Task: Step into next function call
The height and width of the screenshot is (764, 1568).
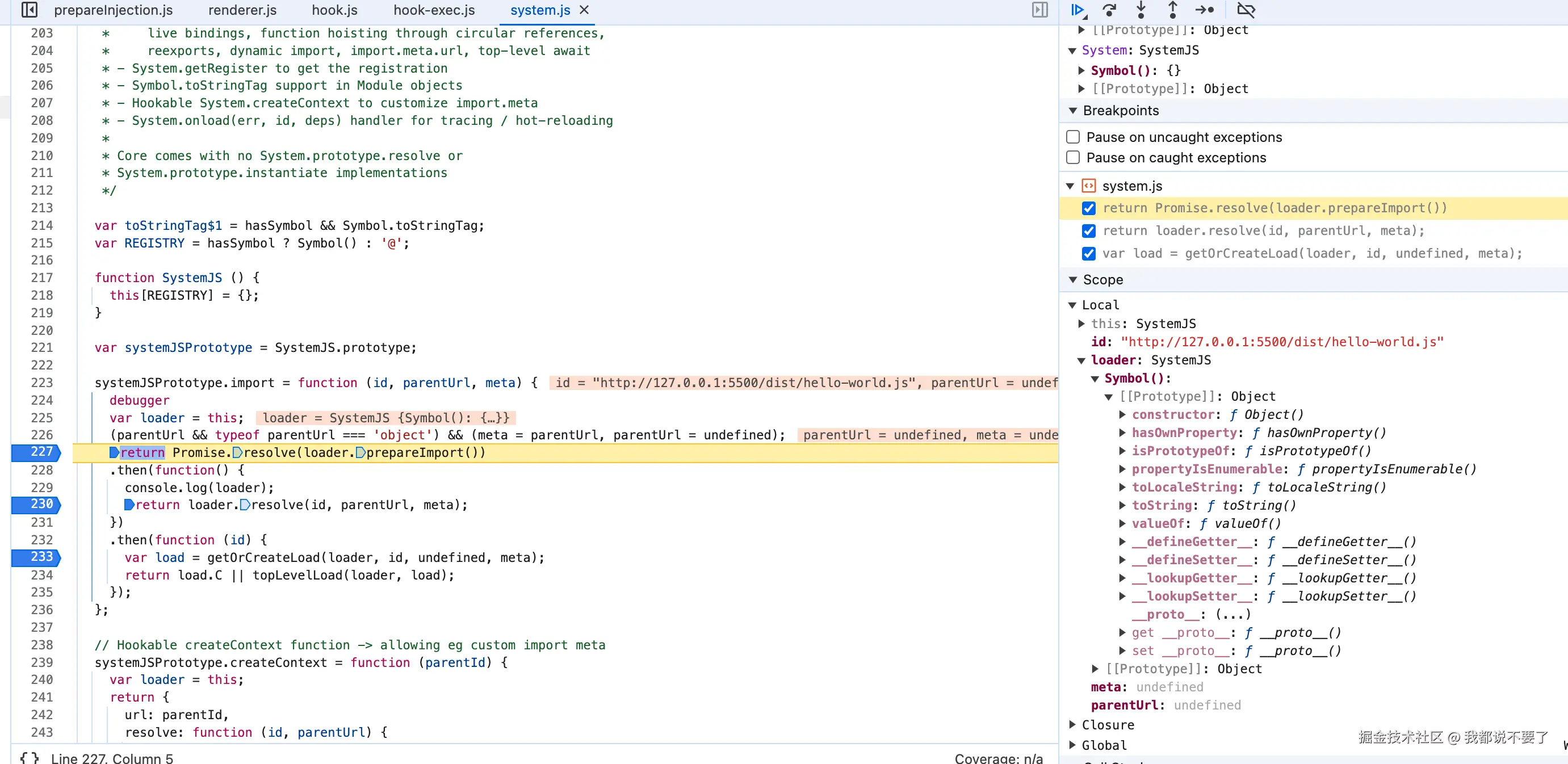Action: click(x=1141, y=10)
